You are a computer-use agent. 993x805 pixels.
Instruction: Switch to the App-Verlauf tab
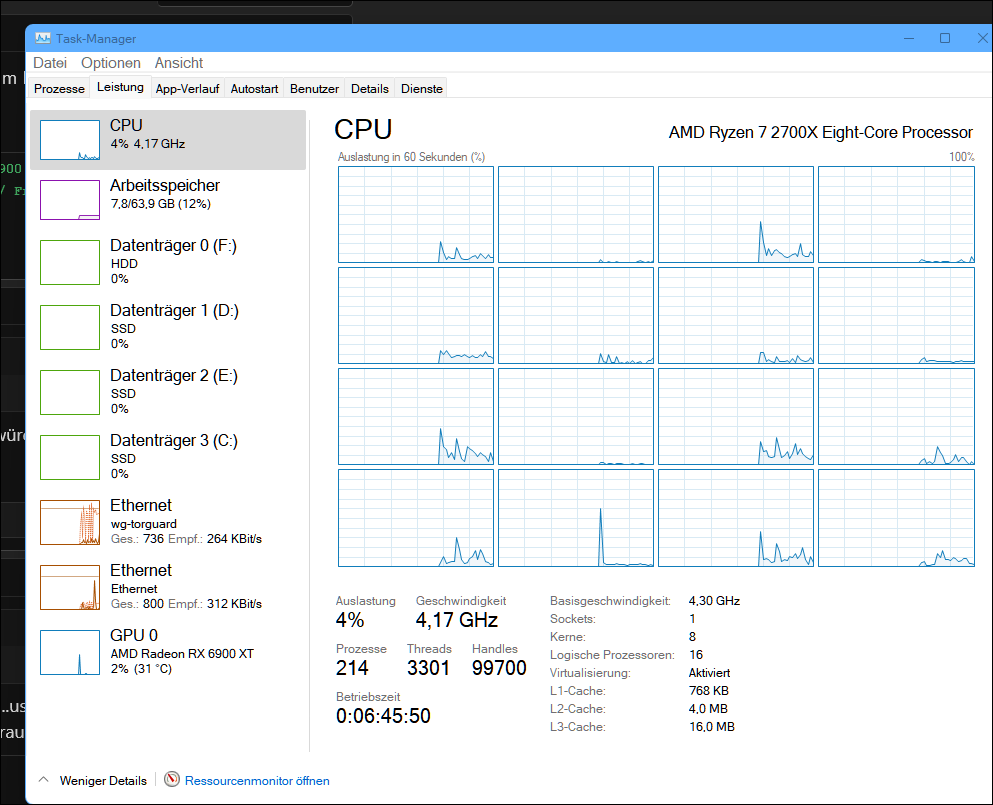coord(187,89)
